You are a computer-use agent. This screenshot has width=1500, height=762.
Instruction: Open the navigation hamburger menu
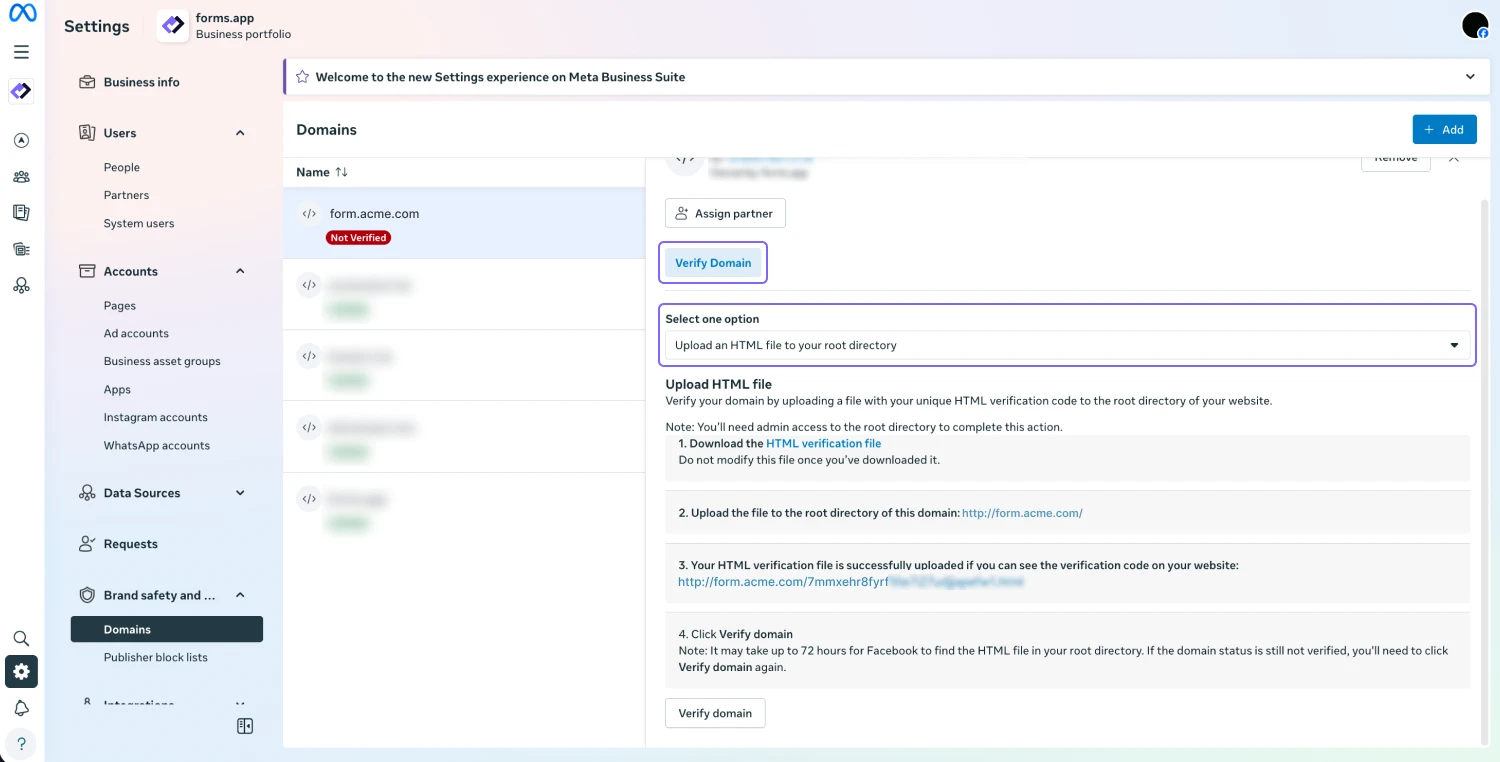coord(22,51)
